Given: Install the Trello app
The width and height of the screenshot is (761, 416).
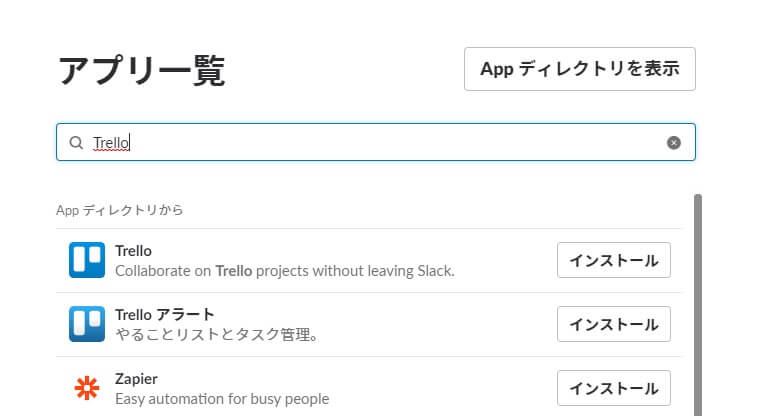Looking at the screenshot, I should pyautogui.click(x=613, y=260).
